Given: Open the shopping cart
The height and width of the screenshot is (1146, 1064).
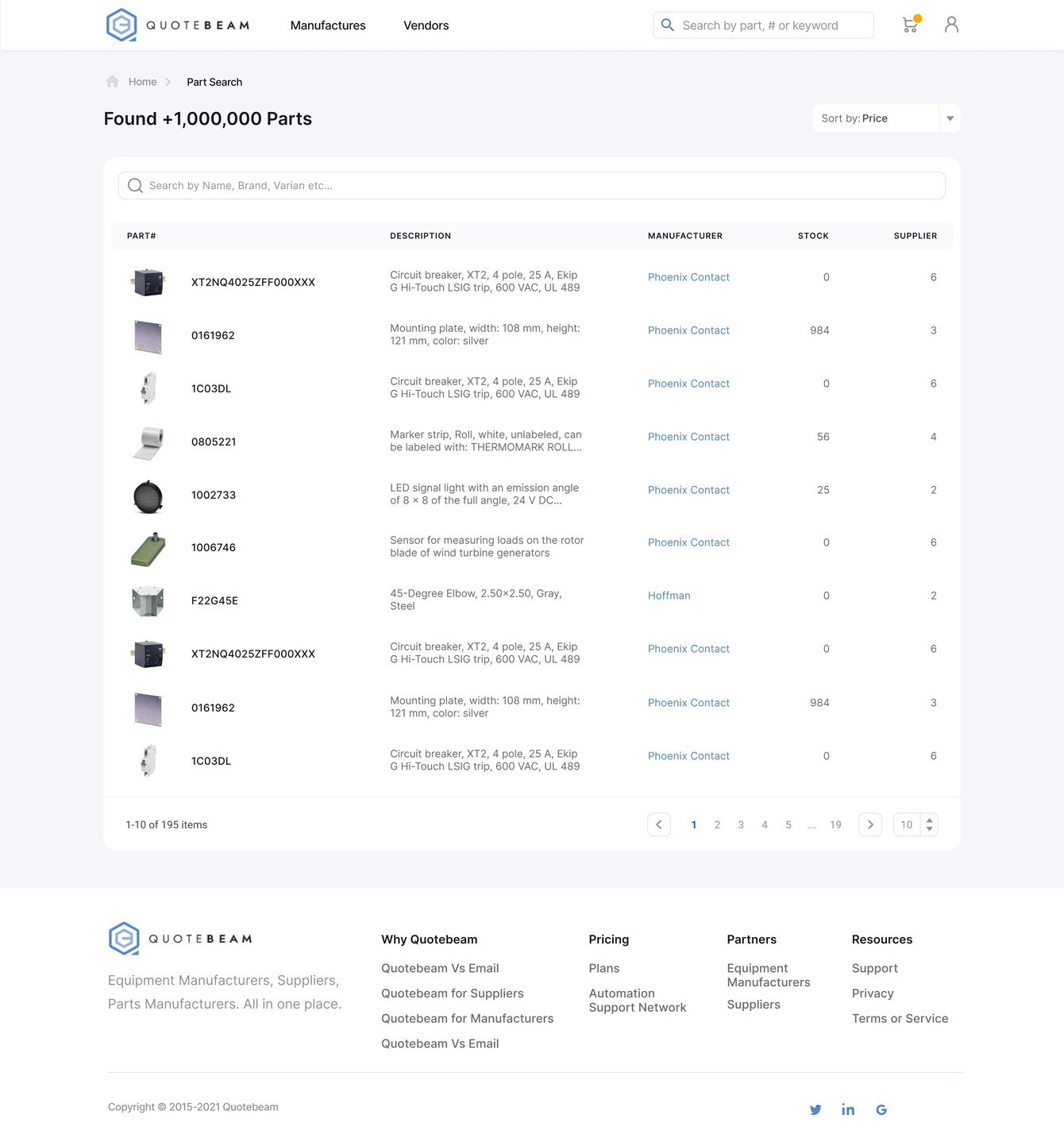Looking at the screenshot, I should click(x=911, y=25).
